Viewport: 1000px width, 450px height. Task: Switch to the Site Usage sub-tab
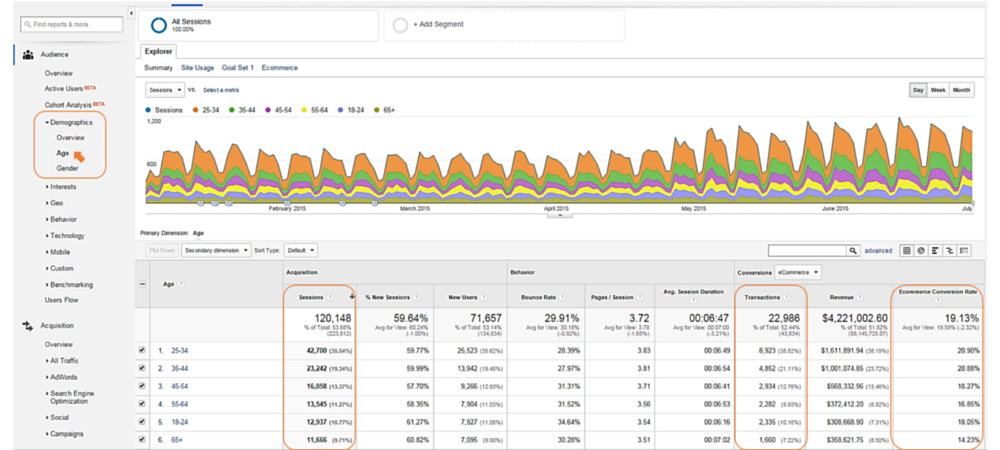pyautogui.click(x=198, y=68)
